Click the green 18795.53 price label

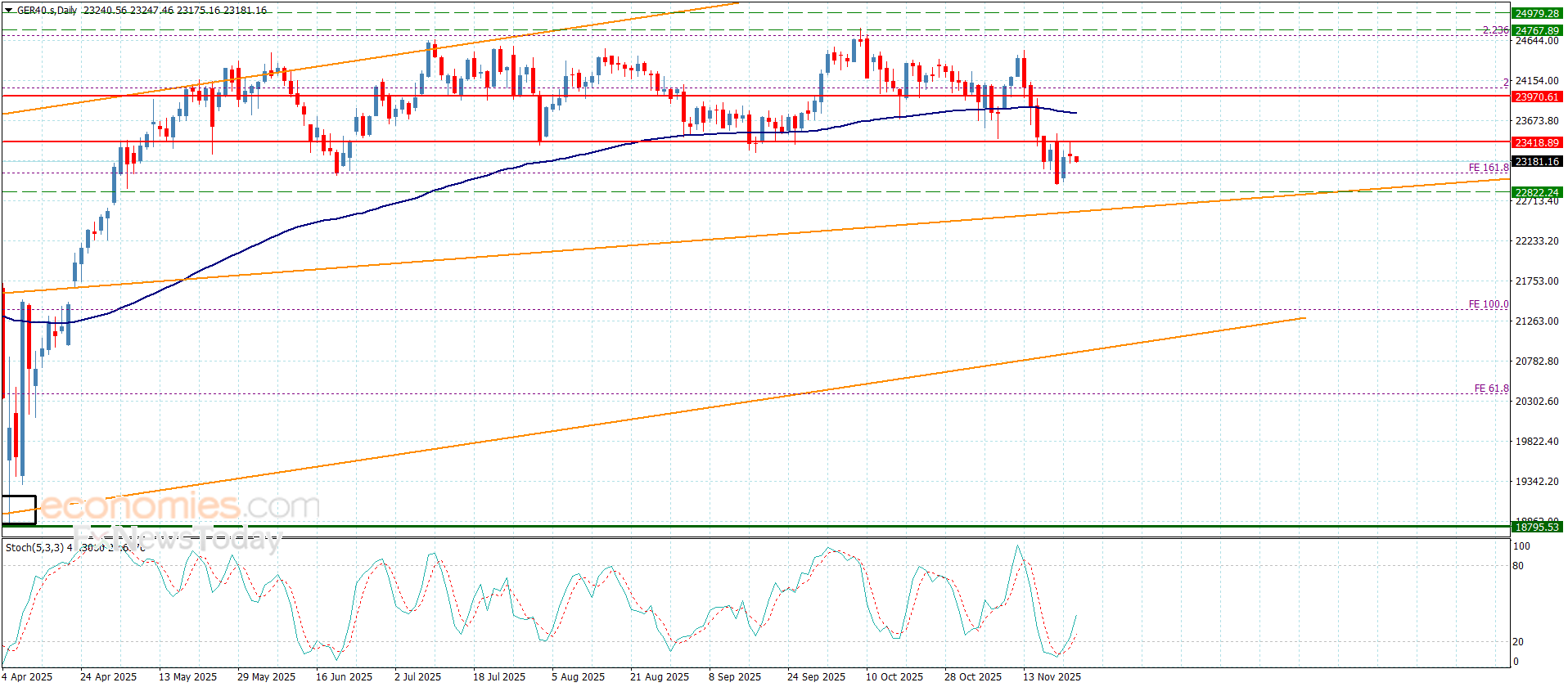click(1536, 527)
